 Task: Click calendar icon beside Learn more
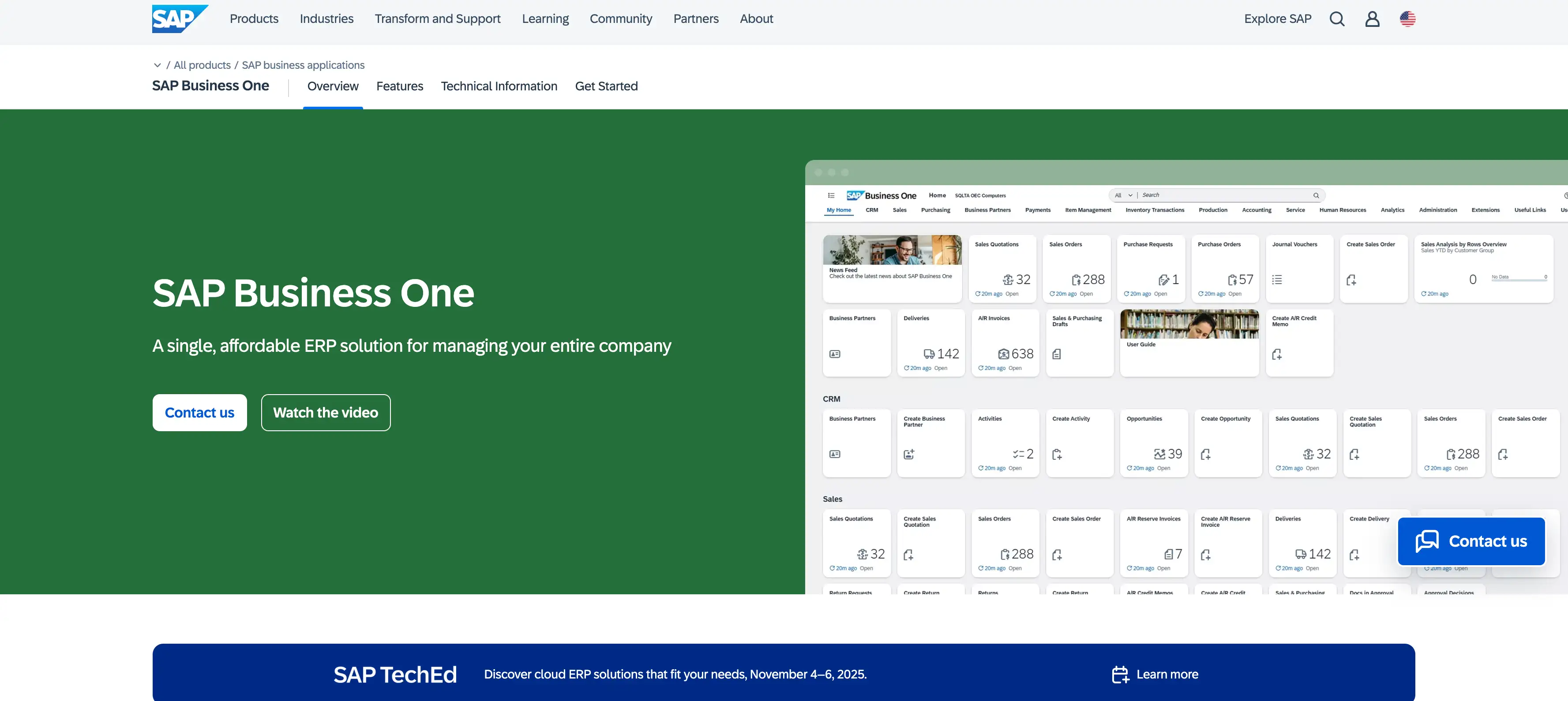pyautogui.click(x=1120, y=674)
